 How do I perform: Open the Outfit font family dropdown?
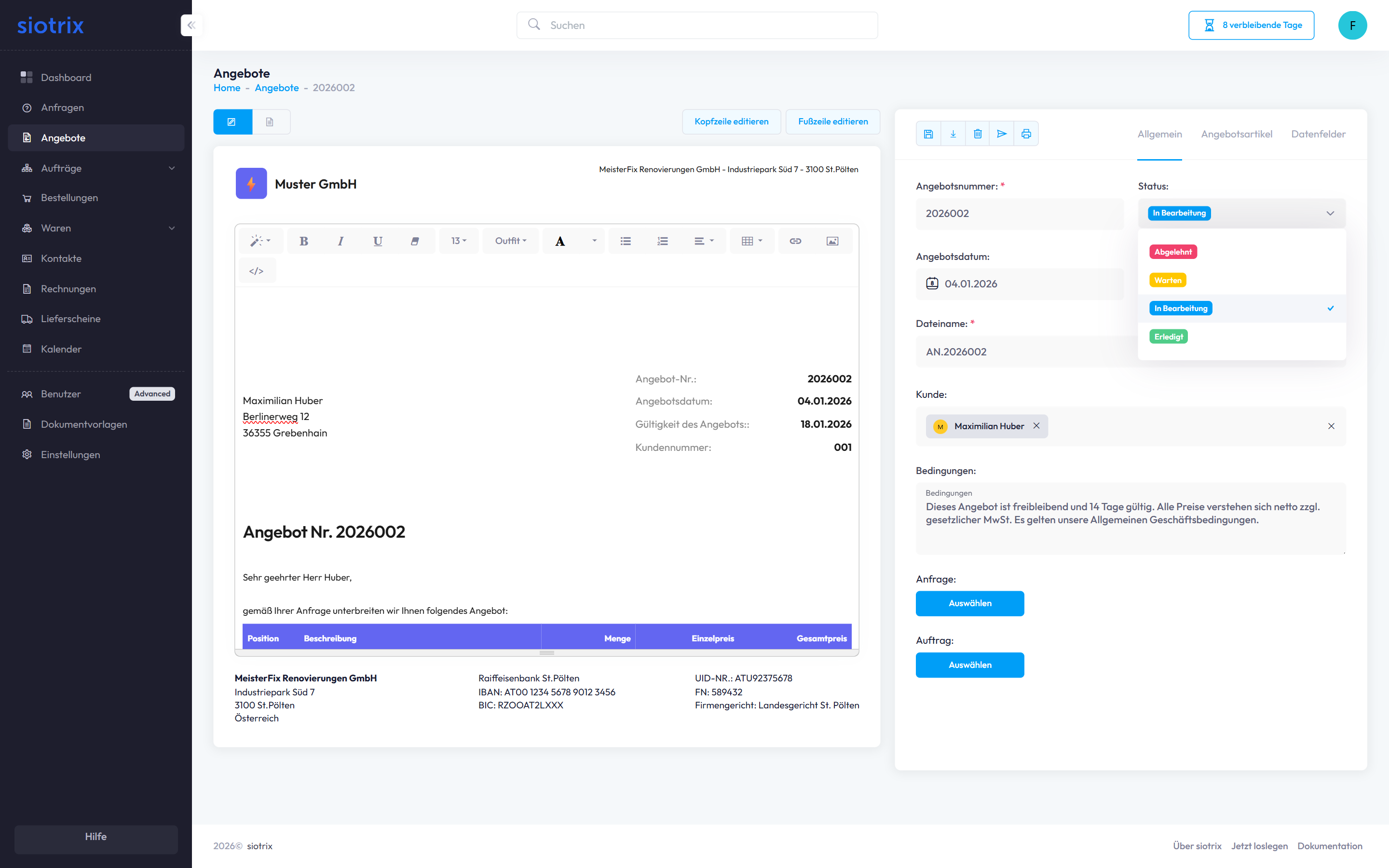click(x=510, y=241)
